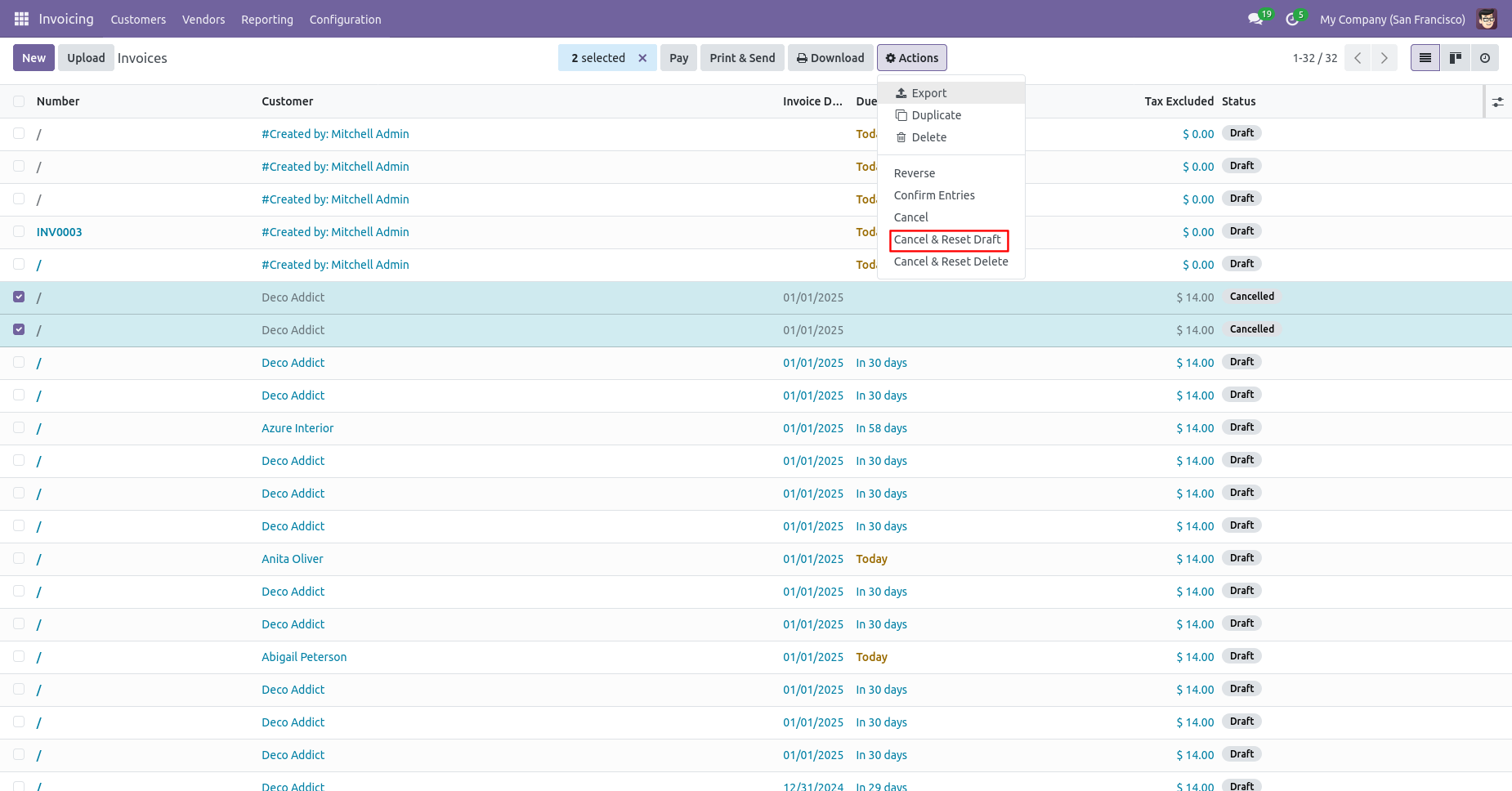Open optional columns adjust icon

(1497, 102)
